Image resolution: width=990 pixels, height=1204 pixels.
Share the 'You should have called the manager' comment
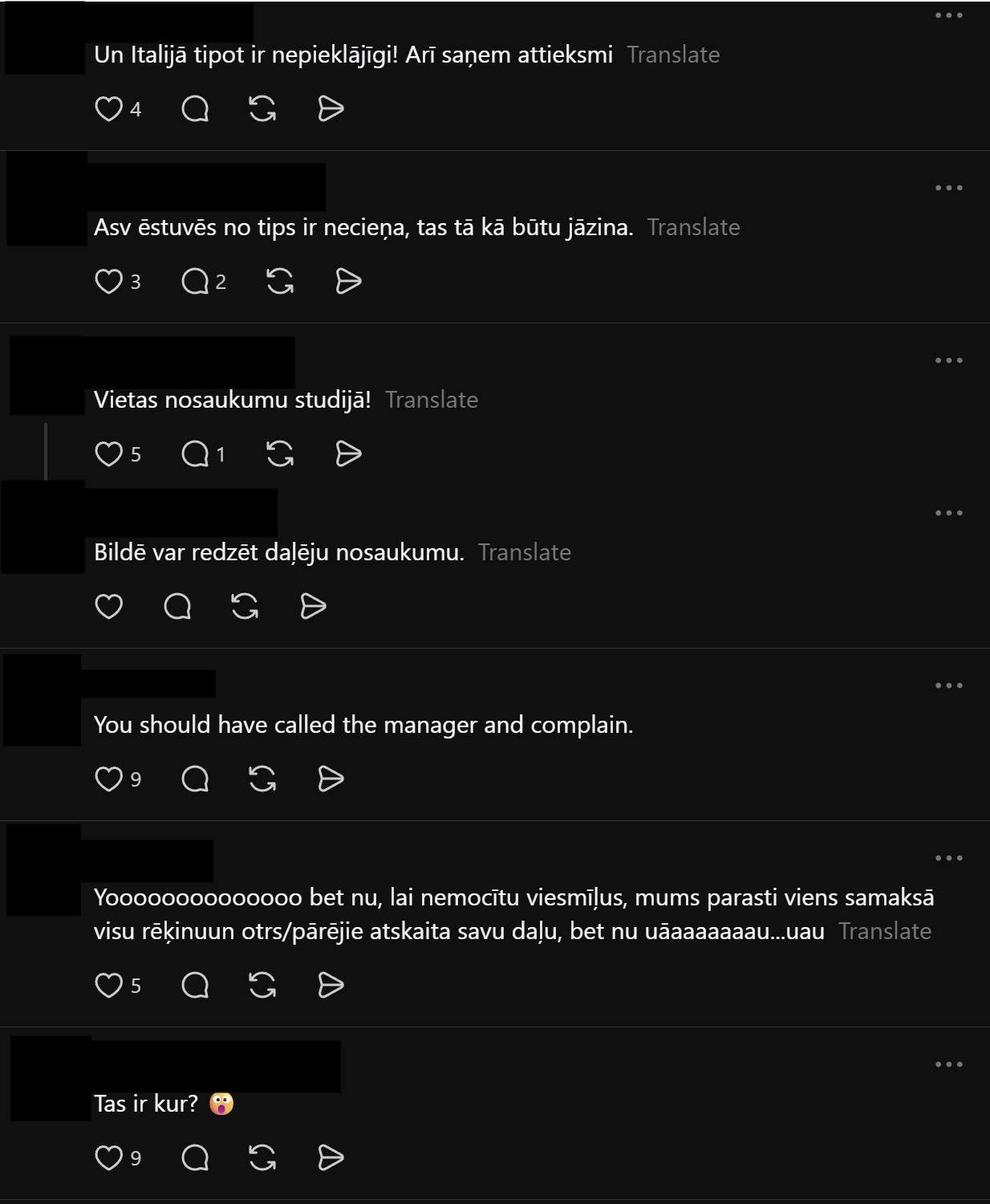[x=331, y=779]
